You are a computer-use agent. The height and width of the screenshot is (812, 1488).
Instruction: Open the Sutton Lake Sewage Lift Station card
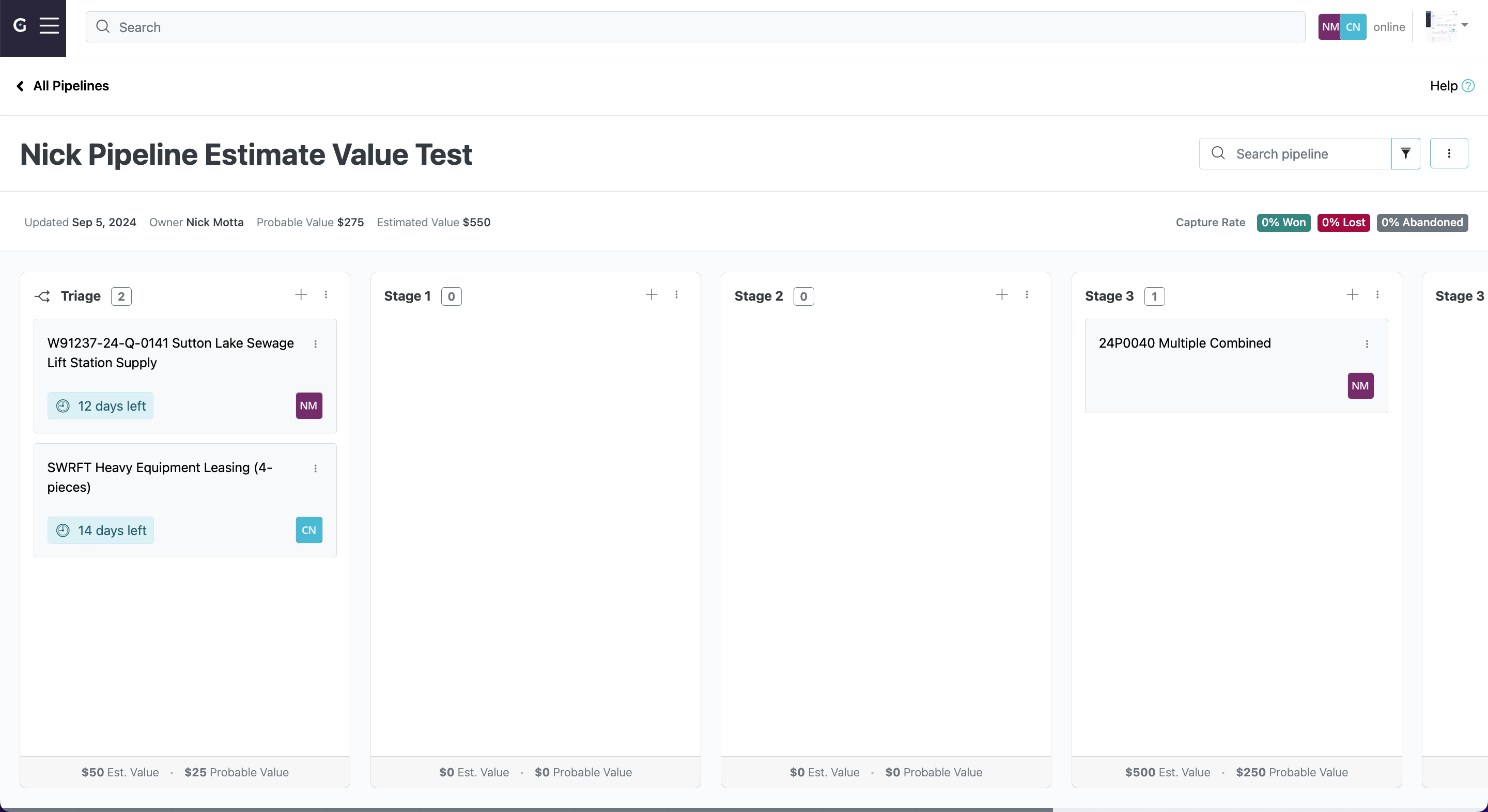185,376
